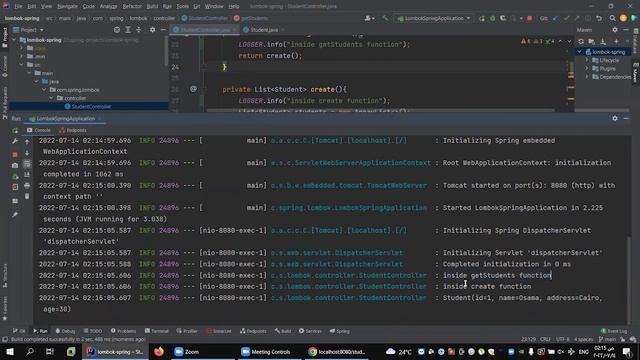Open the LombokSpringApplication run configuration dropdown
The image size is (640, 360).
coord(434,18)
